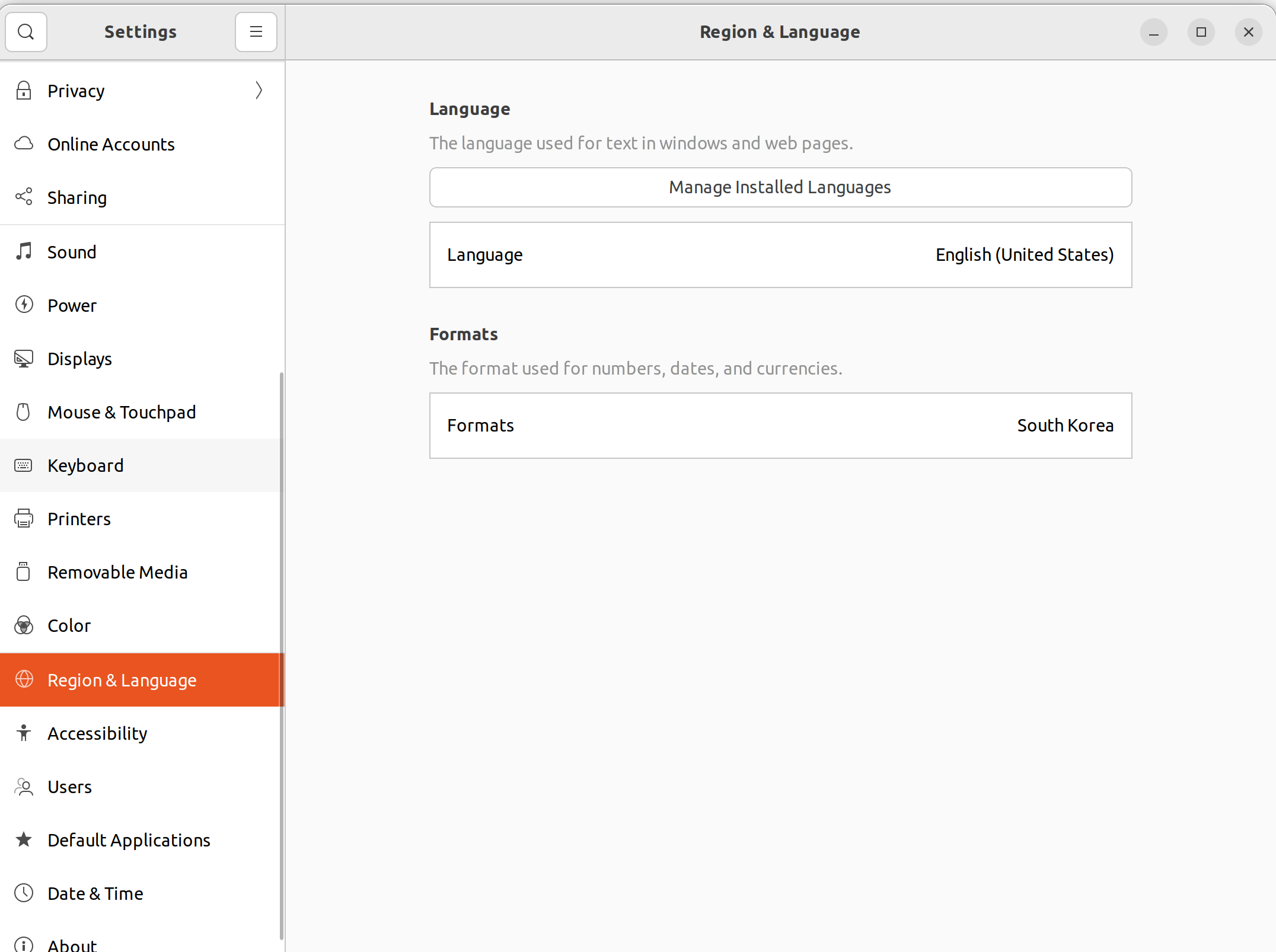Click the Default Applications star icon

pyautogui.click(x=24, y=840)
